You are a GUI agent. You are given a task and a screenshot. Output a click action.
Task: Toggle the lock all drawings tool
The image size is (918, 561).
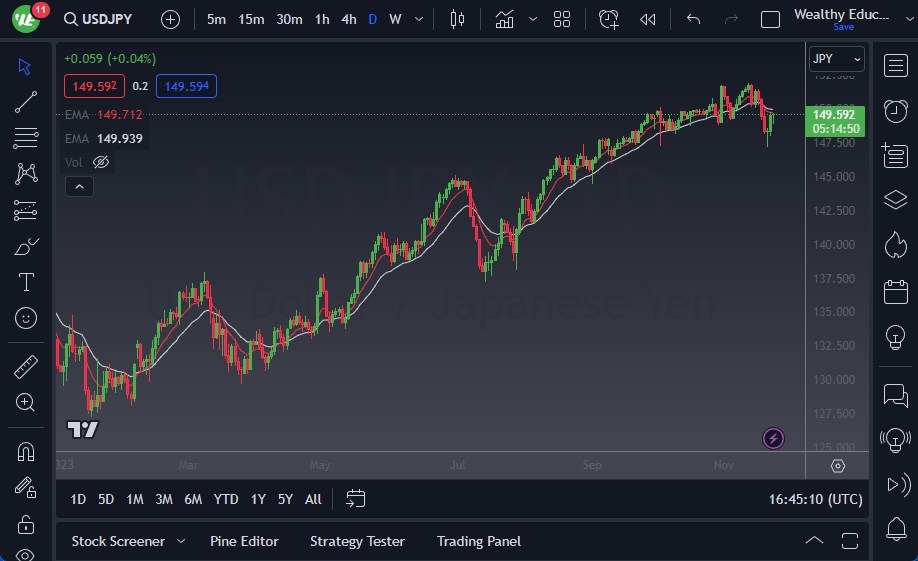click(26, 524)
